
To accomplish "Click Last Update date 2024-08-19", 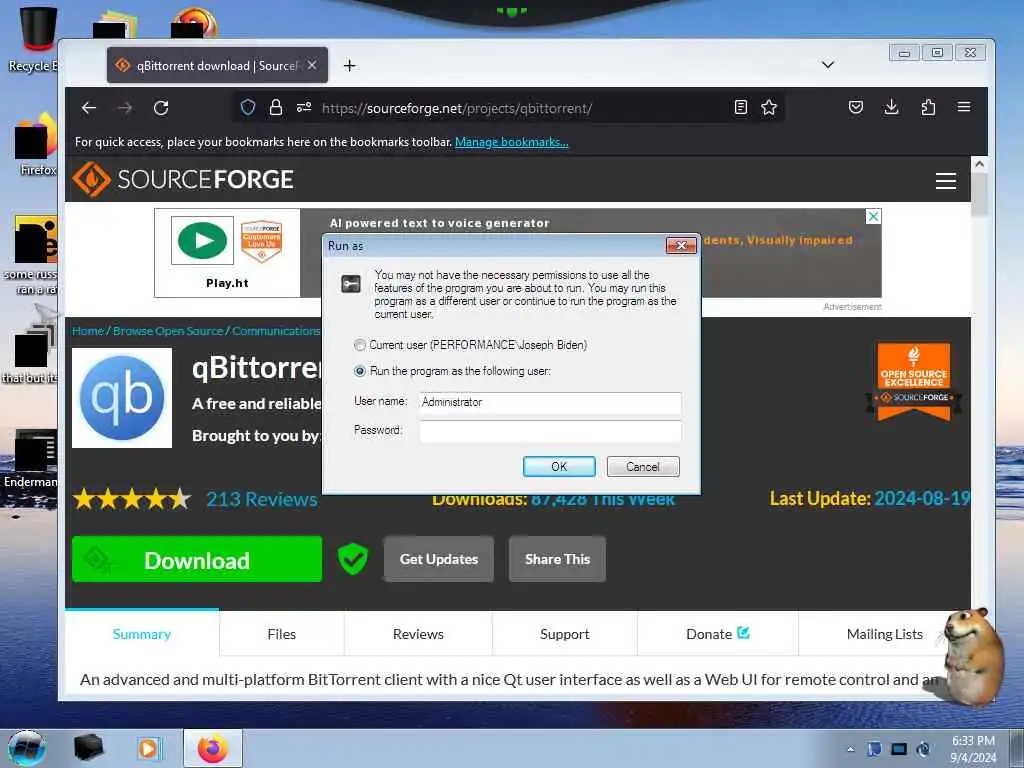I will coord(921,499).
